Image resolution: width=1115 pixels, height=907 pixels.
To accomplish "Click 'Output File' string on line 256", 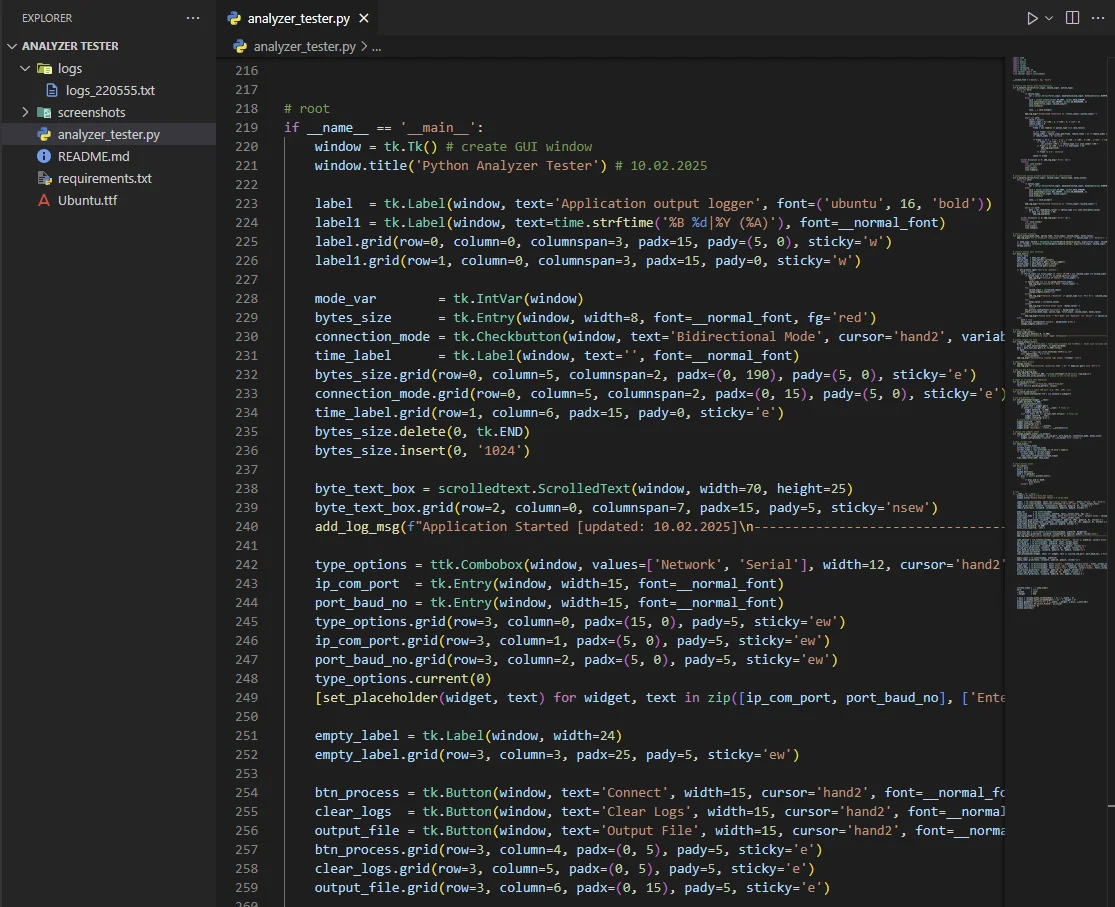I will [650, 831].
